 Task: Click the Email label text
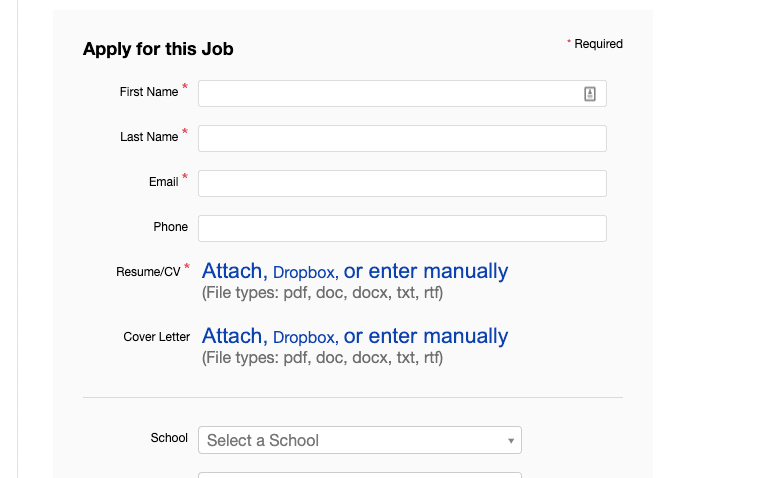pos(164,182)
